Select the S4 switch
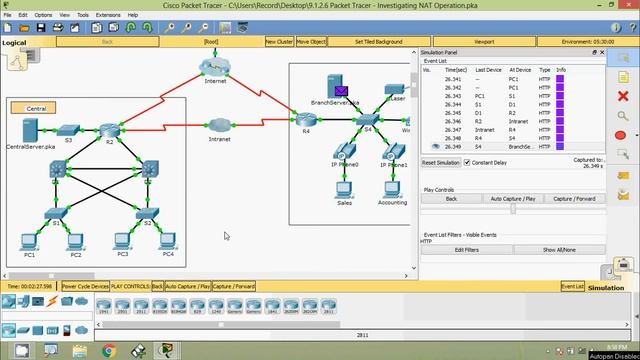Image resolution: width=640 pixels, height=360 pixels. [367, 120]
